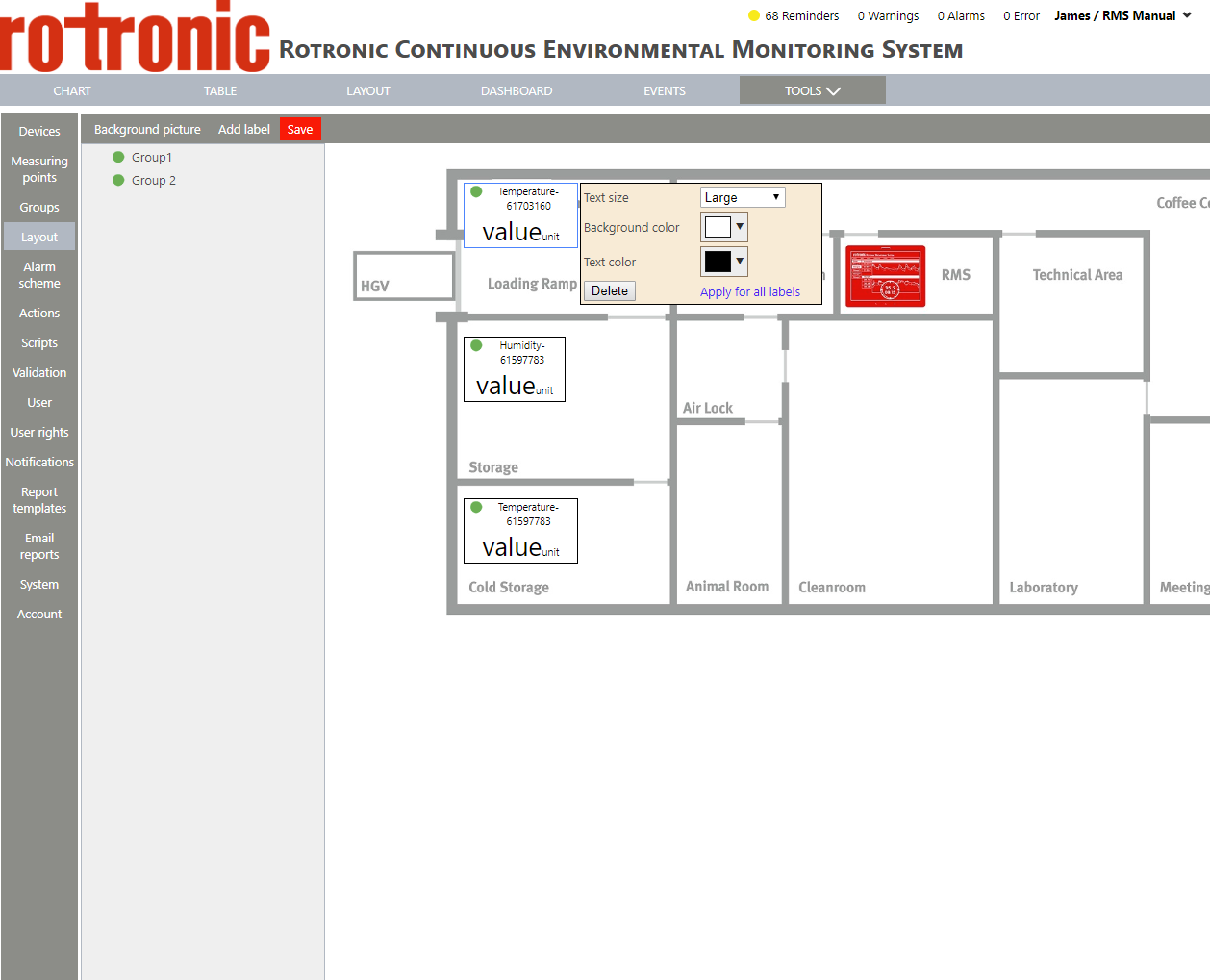Click the Animal Room label
Viewport: 1210px width, 980px height.
point(727,586)
